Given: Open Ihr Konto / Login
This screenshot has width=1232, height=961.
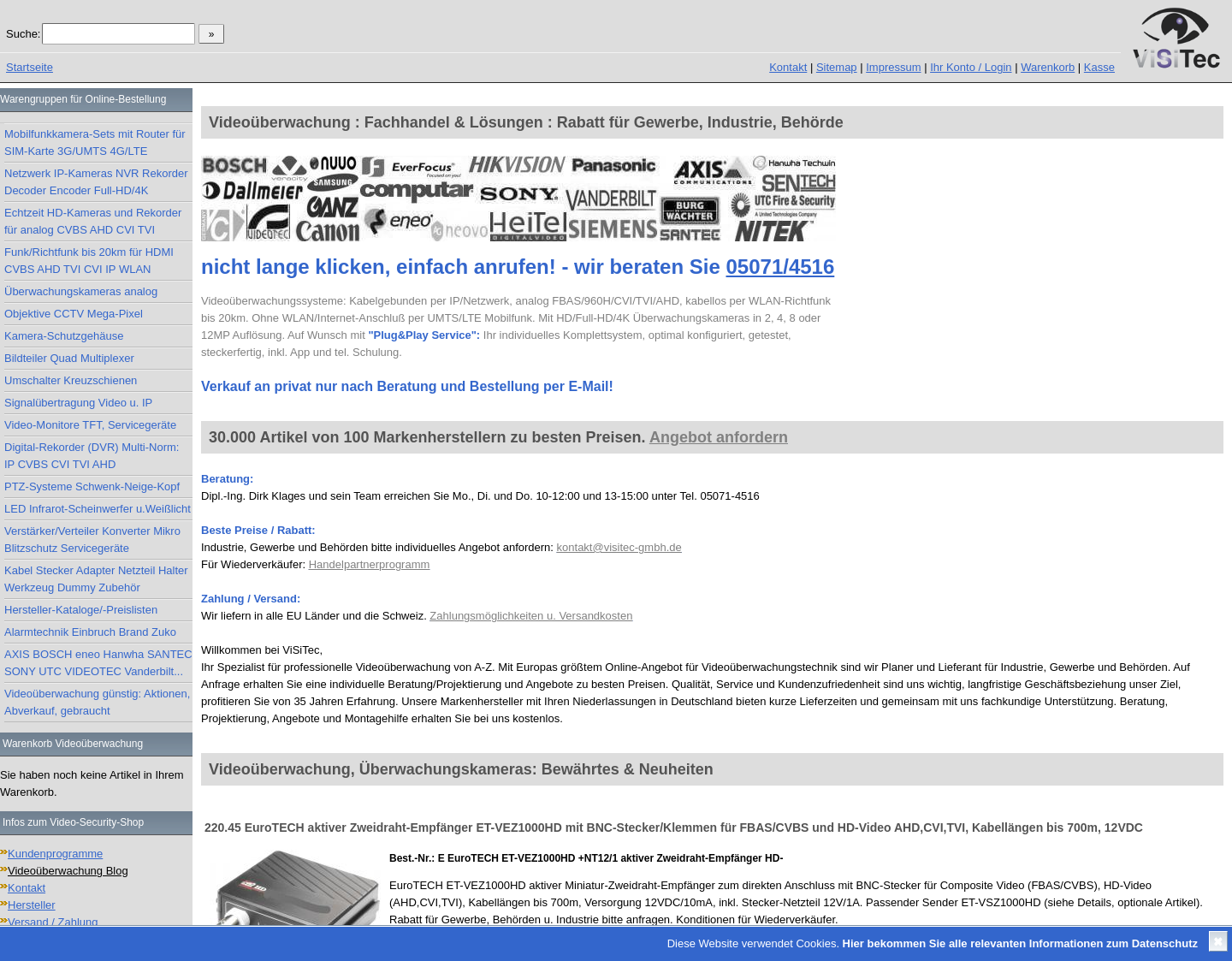Looking at the screenshot, I should pyautogui.click(x=970, y=67).
